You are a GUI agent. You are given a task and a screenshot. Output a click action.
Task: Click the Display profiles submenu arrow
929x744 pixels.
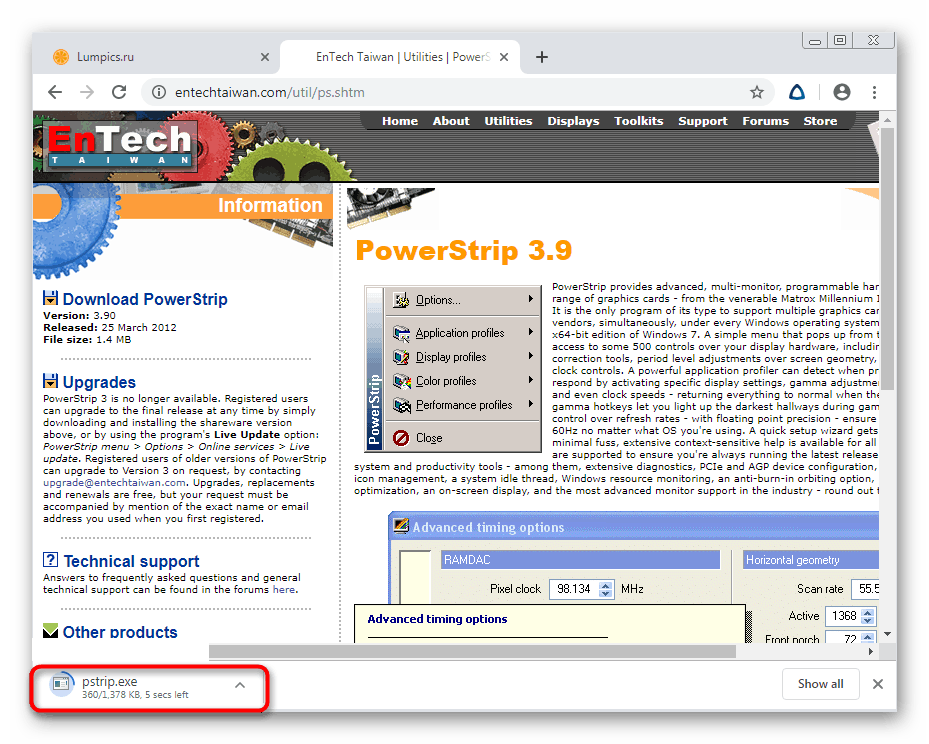(531, 356)
